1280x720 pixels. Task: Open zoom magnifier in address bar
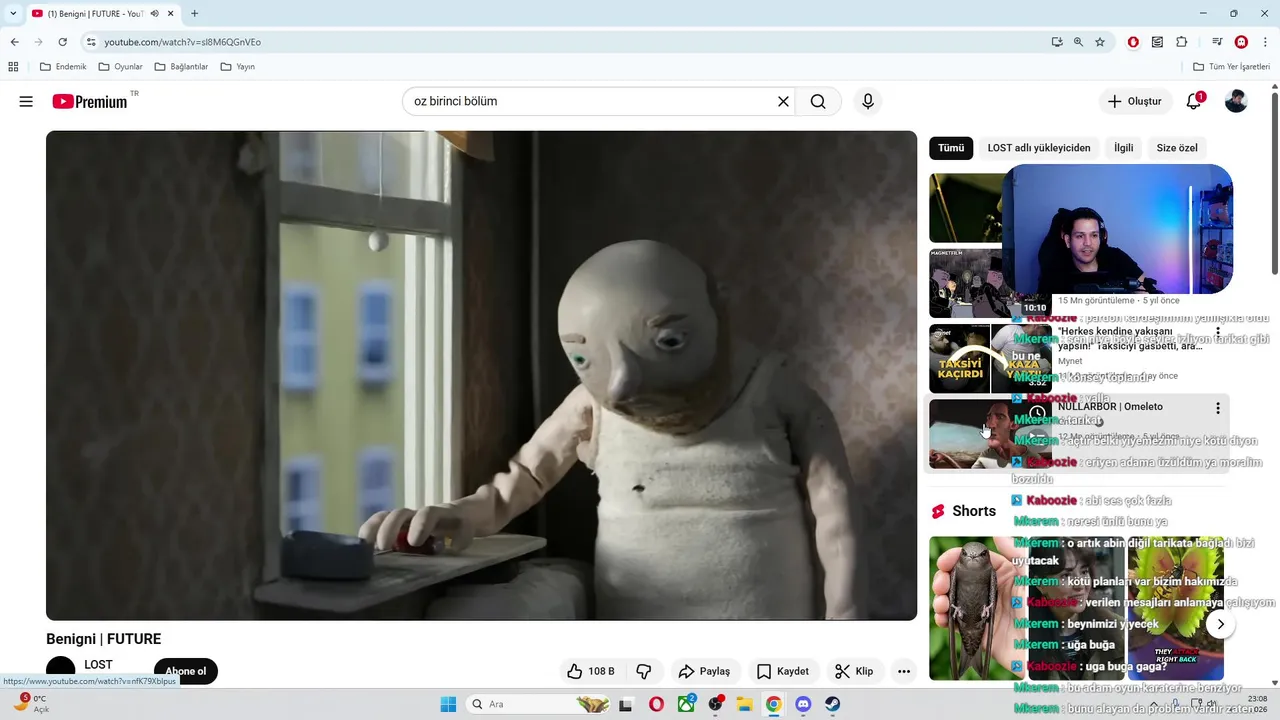(1078, 42)
